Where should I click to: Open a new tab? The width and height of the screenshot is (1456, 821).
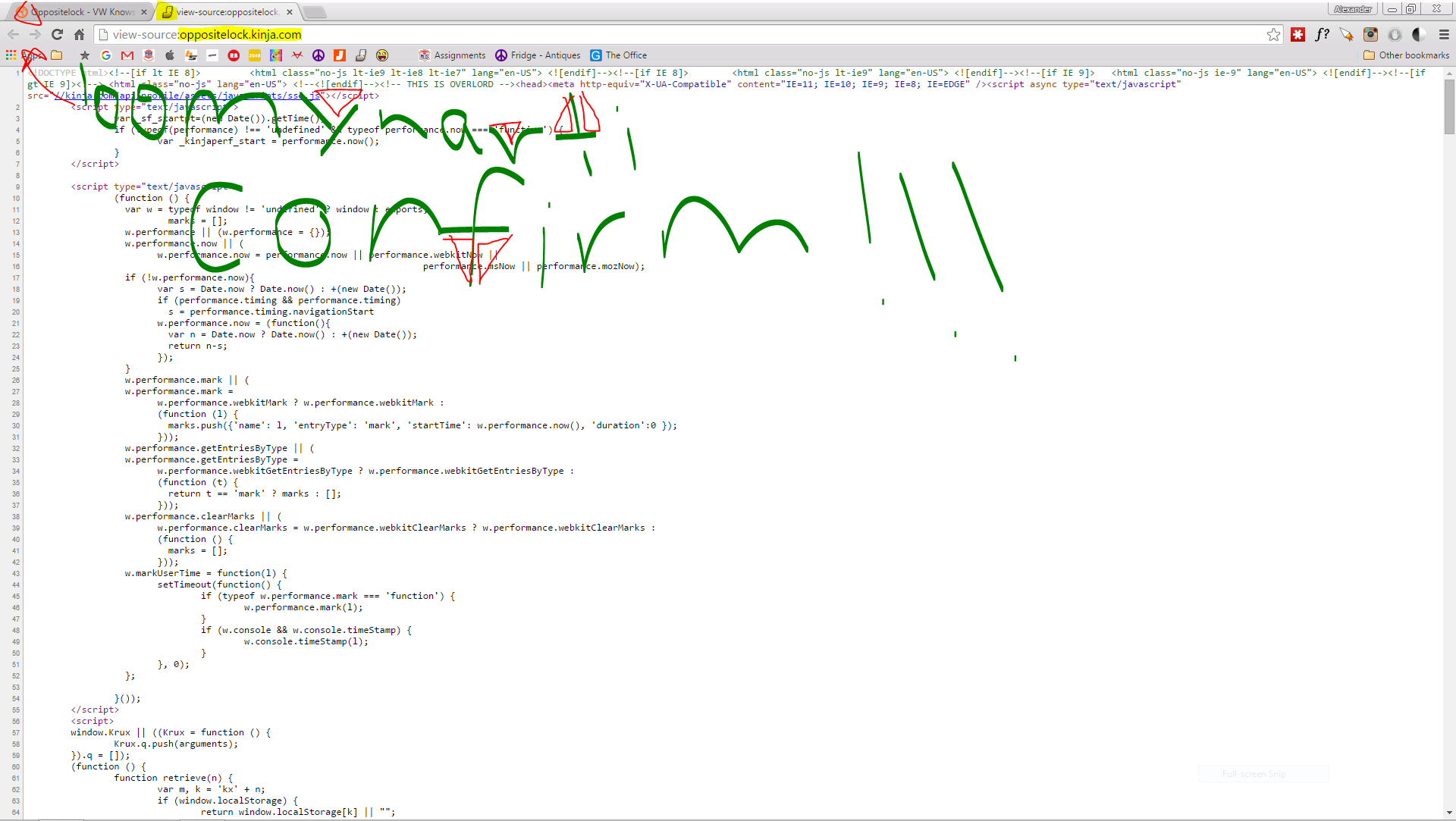(315, 12)
